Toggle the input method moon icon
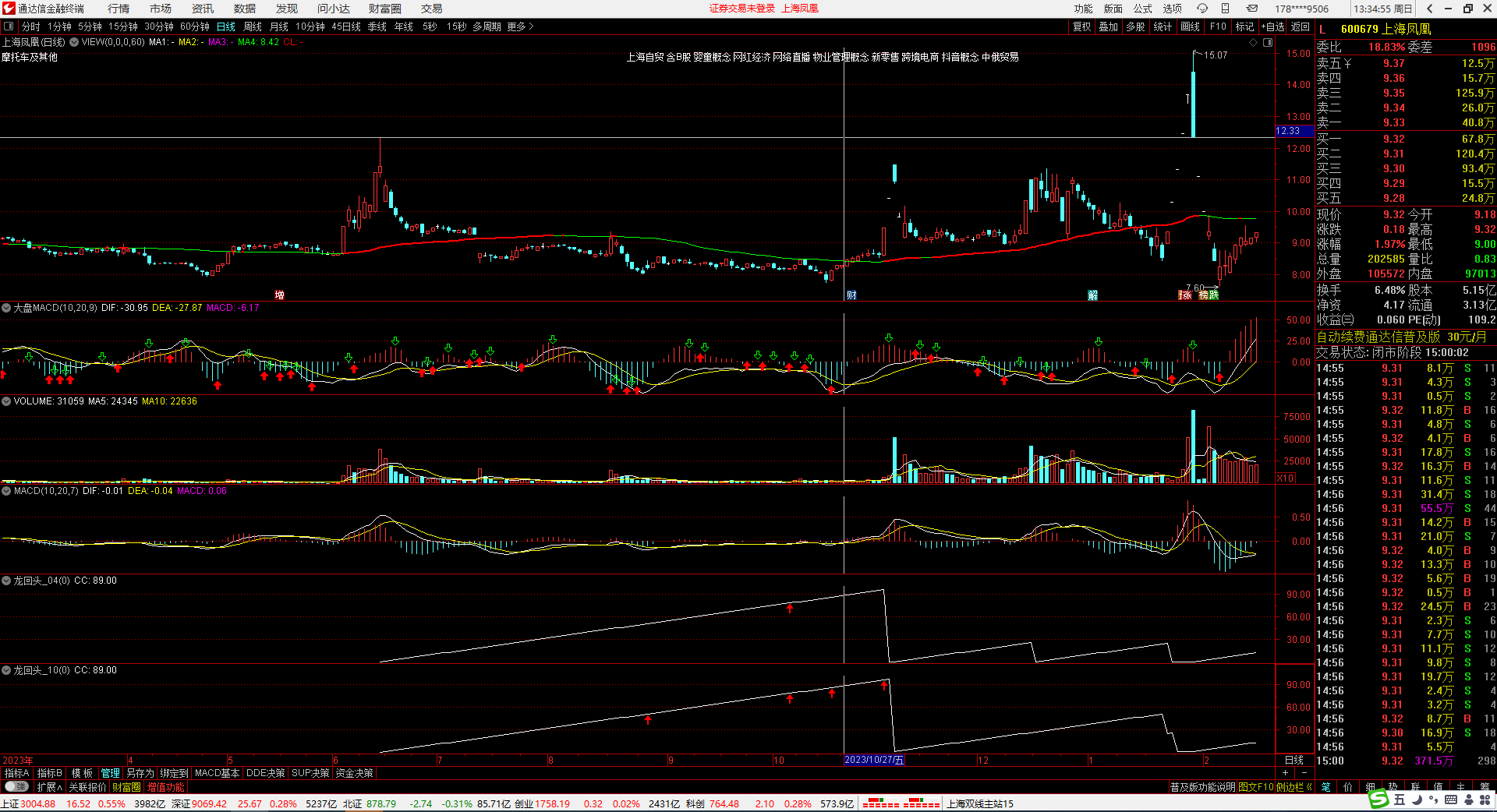The image size is (1497, 812). (1417, 800)
